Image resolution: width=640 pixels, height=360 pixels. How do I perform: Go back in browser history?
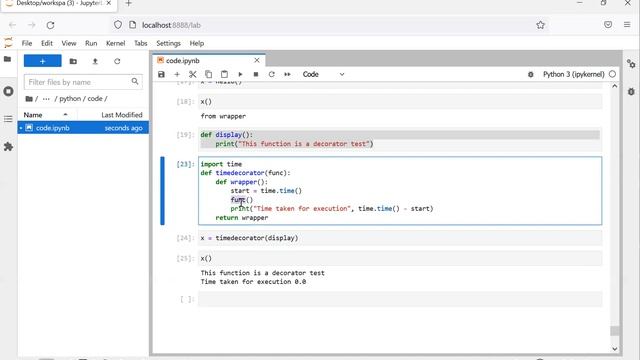(x=12, y=25)
